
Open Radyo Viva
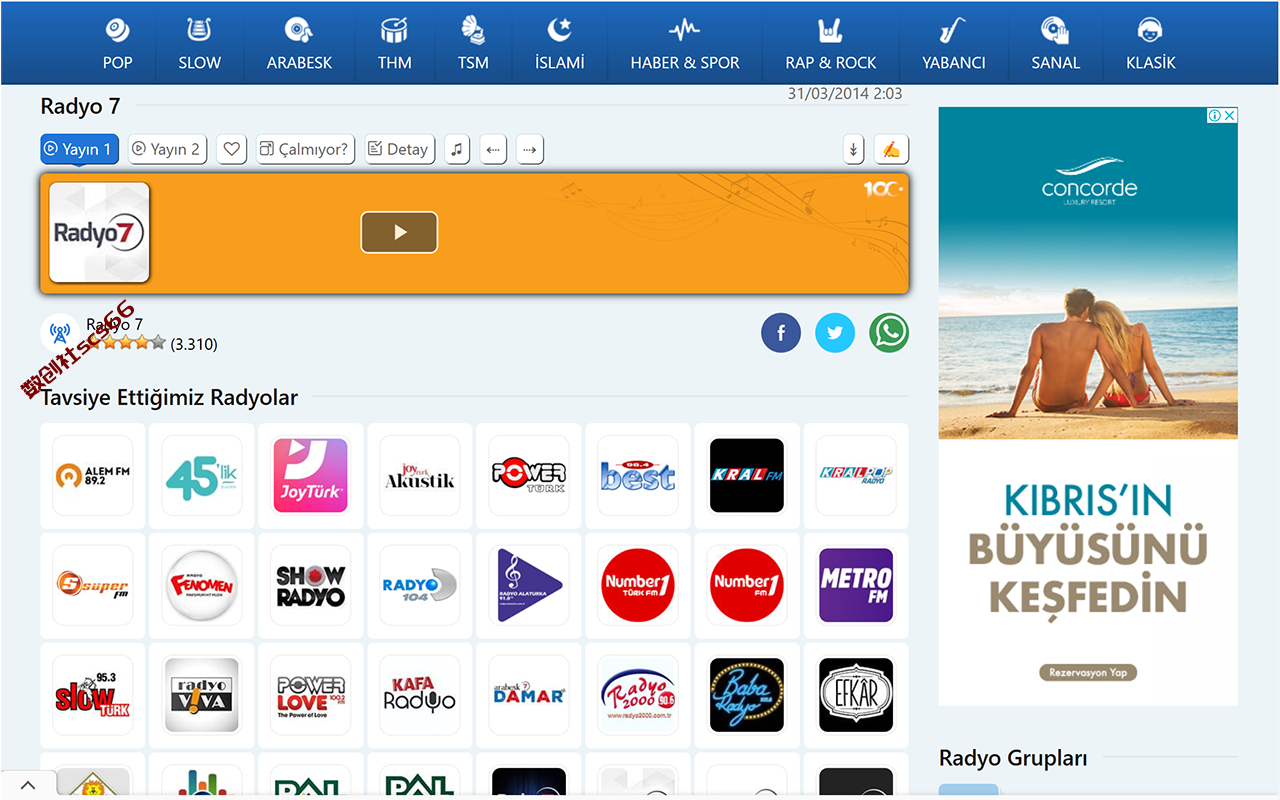[x=202, y=695]
